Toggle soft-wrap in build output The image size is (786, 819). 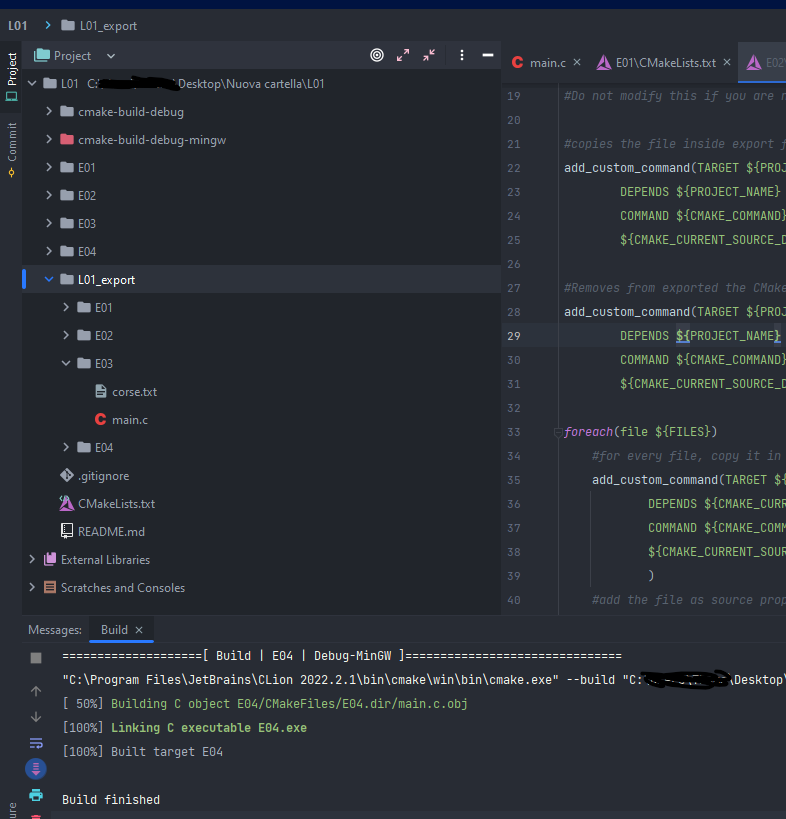(x=36, y=743)
